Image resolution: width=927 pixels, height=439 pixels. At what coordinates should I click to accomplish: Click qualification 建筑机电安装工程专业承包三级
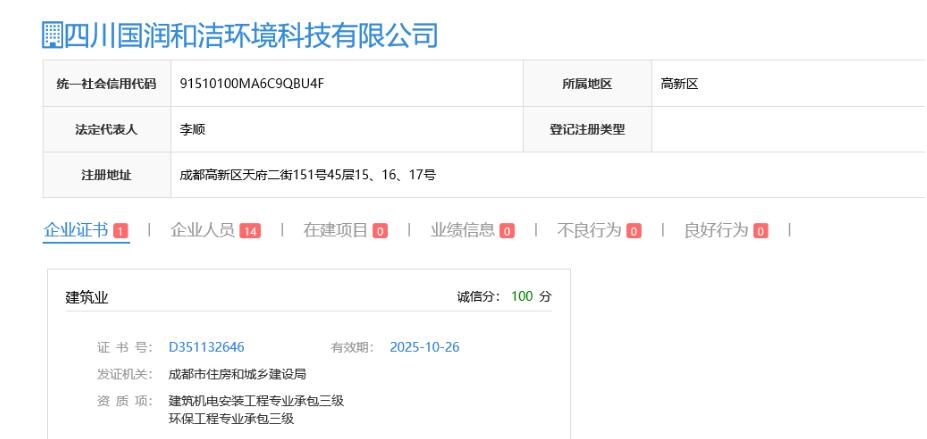(x=257, y=401)
